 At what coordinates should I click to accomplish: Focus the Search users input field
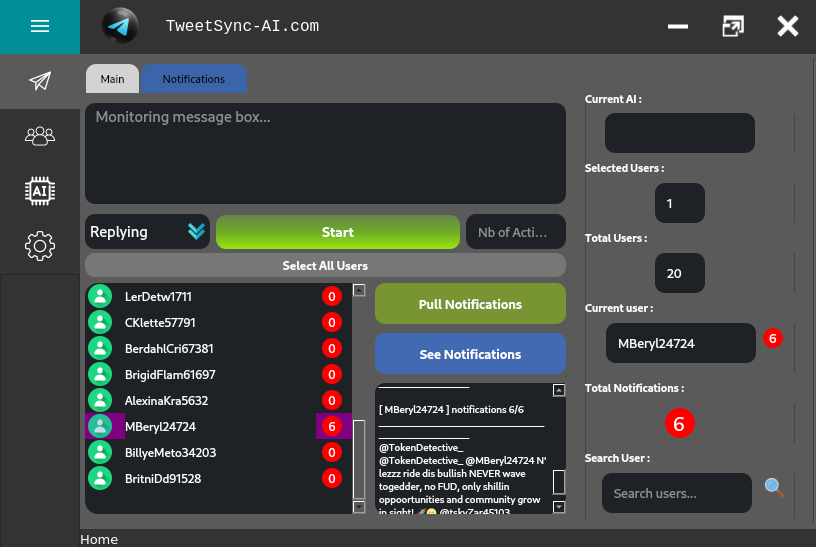[677, 493]
